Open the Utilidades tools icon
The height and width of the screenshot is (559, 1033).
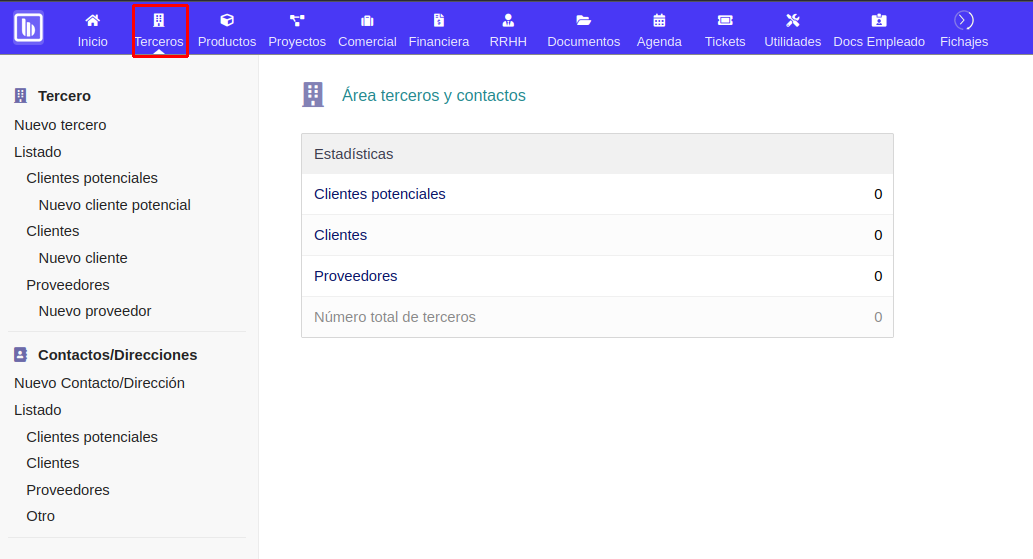click(x=792, y=20)
